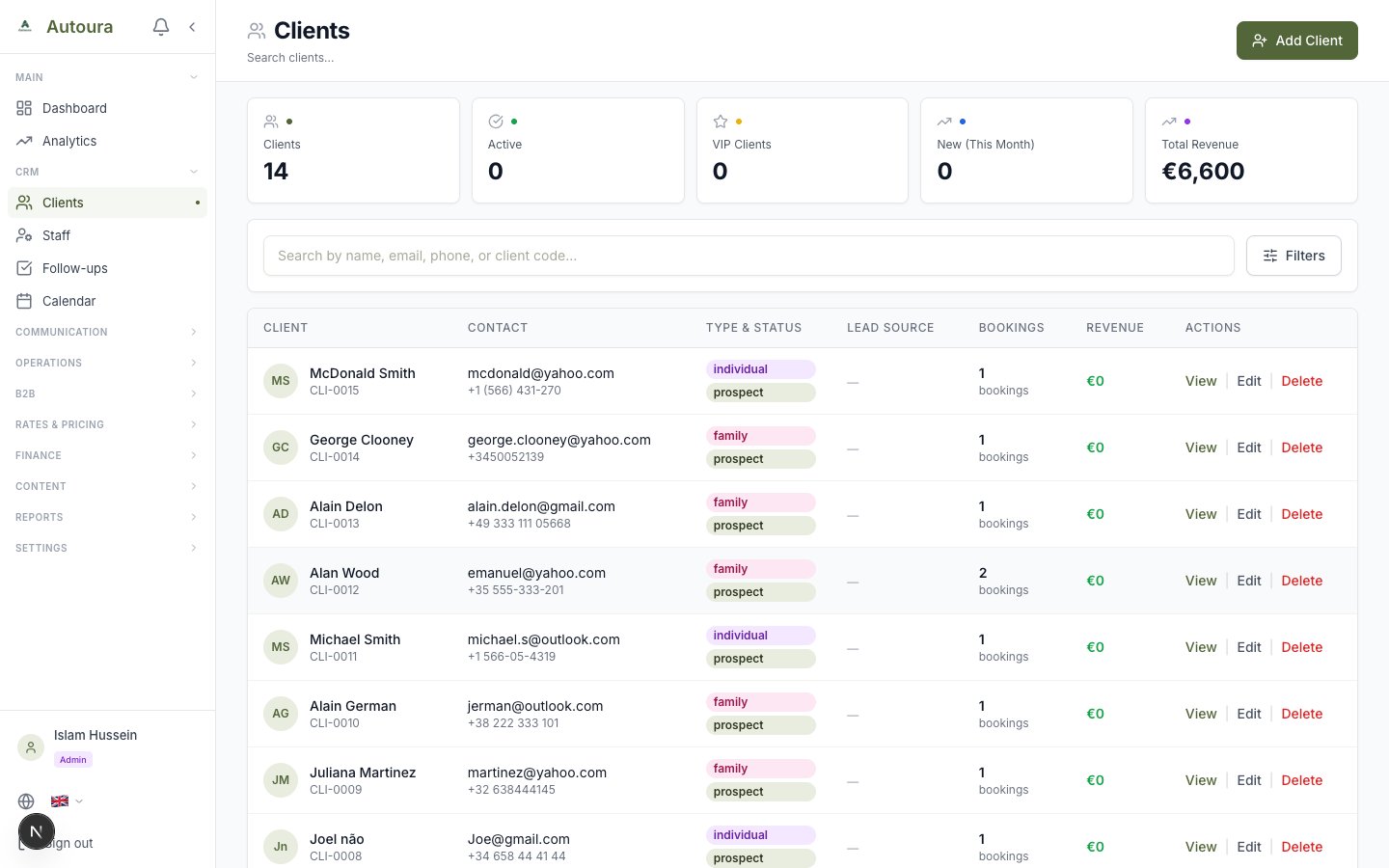The height and width of the screenshot is (868, 1389).
Task: View Juliana Martinez's client details
Action: (x=1201, y=780)
